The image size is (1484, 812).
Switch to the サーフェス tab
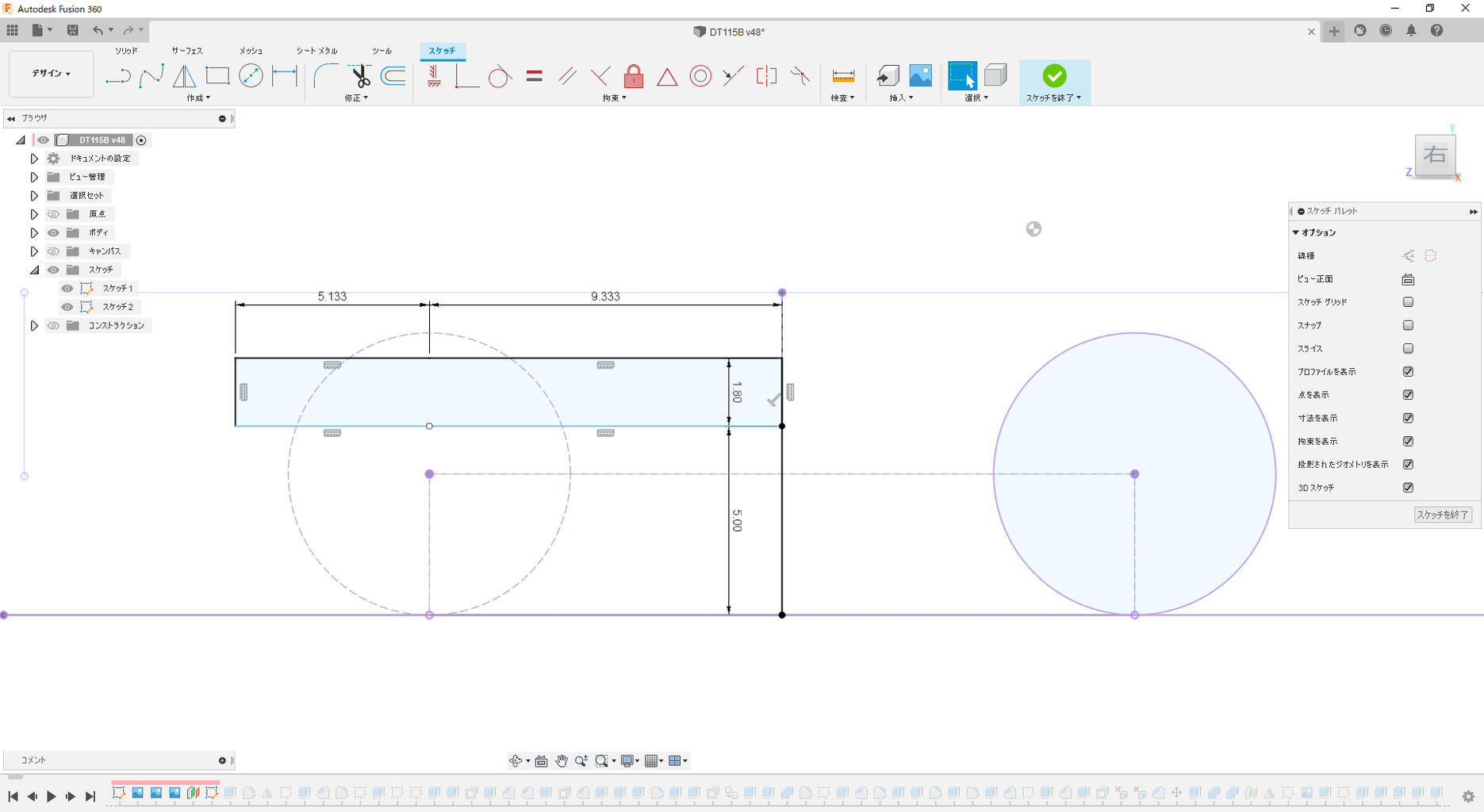[x=187, y=51]
